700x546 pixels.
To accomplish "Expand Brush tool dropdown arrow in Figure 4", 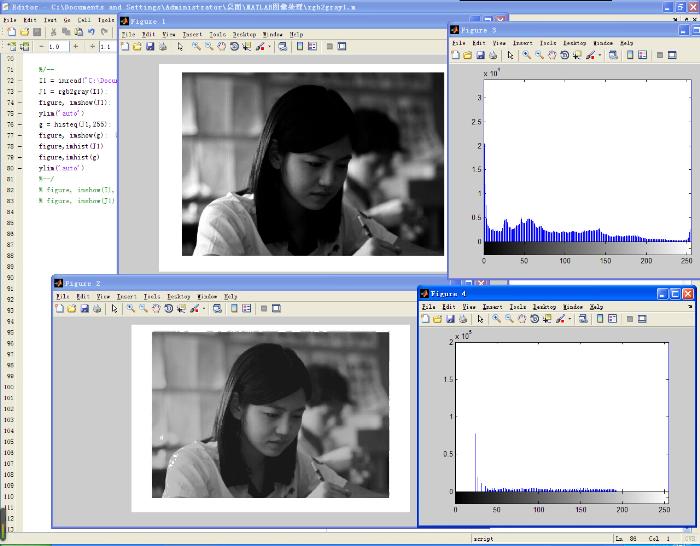I will click(570, 318).
